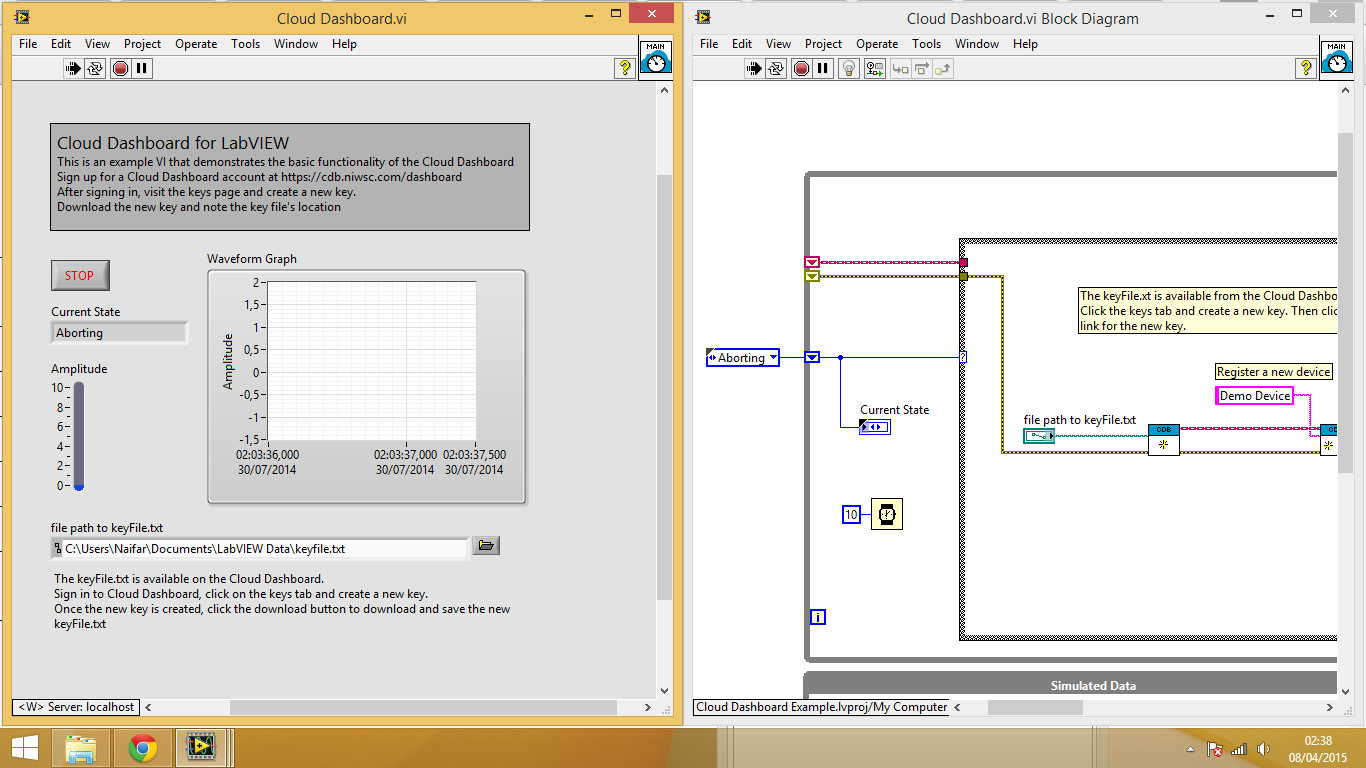This screenshot has height=768, width=1366.
Task: Toggle Highlight Execution light bulb
Action: 848,69
